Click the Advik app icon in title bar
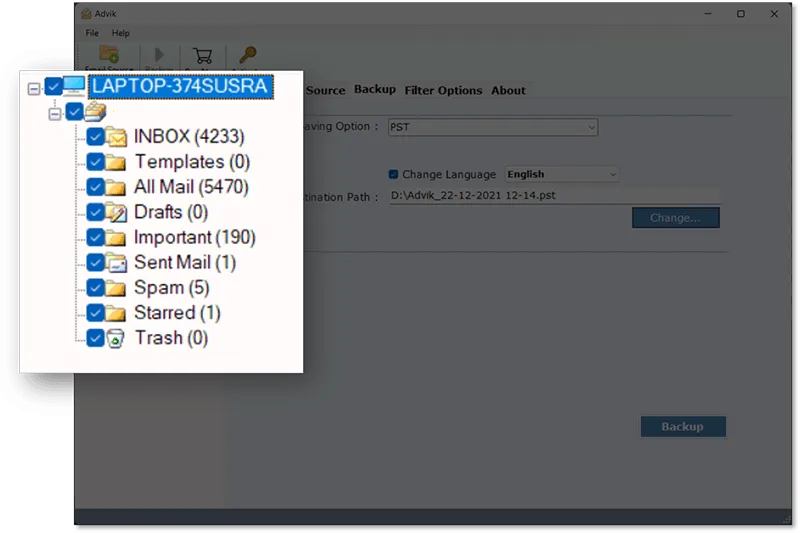Image resolution: width=800 pixels, height=533 pixels. coord(86,14)
